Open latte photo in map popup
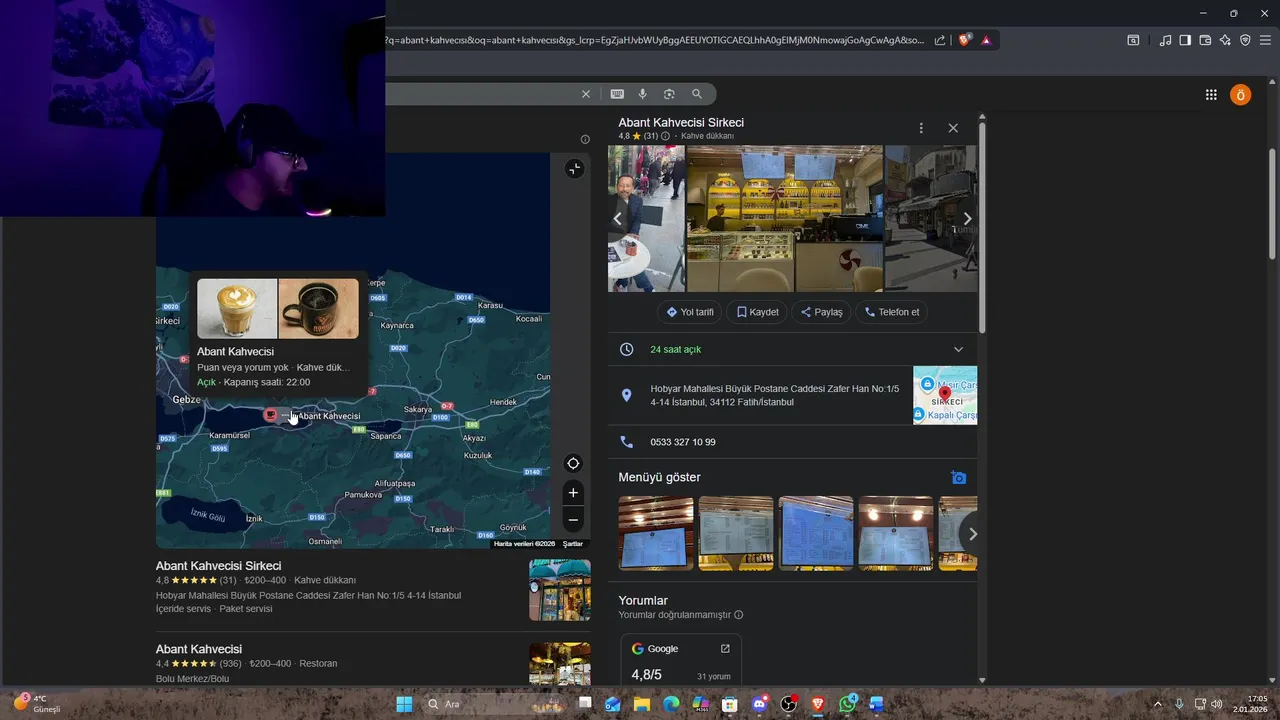 237,309
